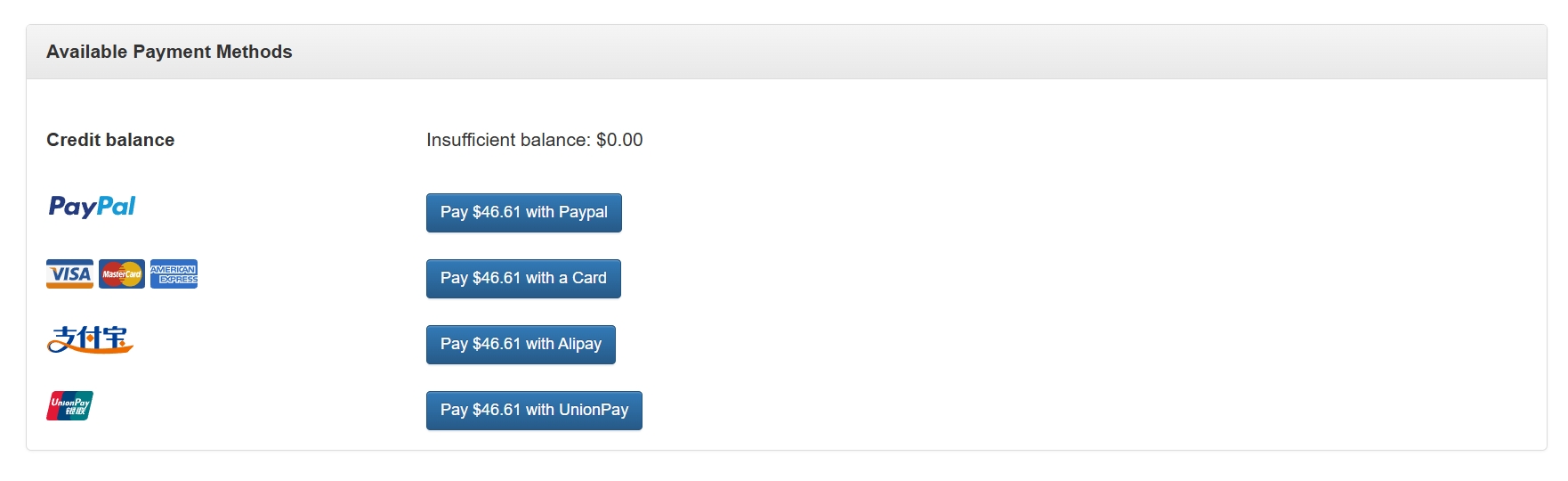
Task: Select Pay $46.61 with Alipay
Action: coord(521,345)
